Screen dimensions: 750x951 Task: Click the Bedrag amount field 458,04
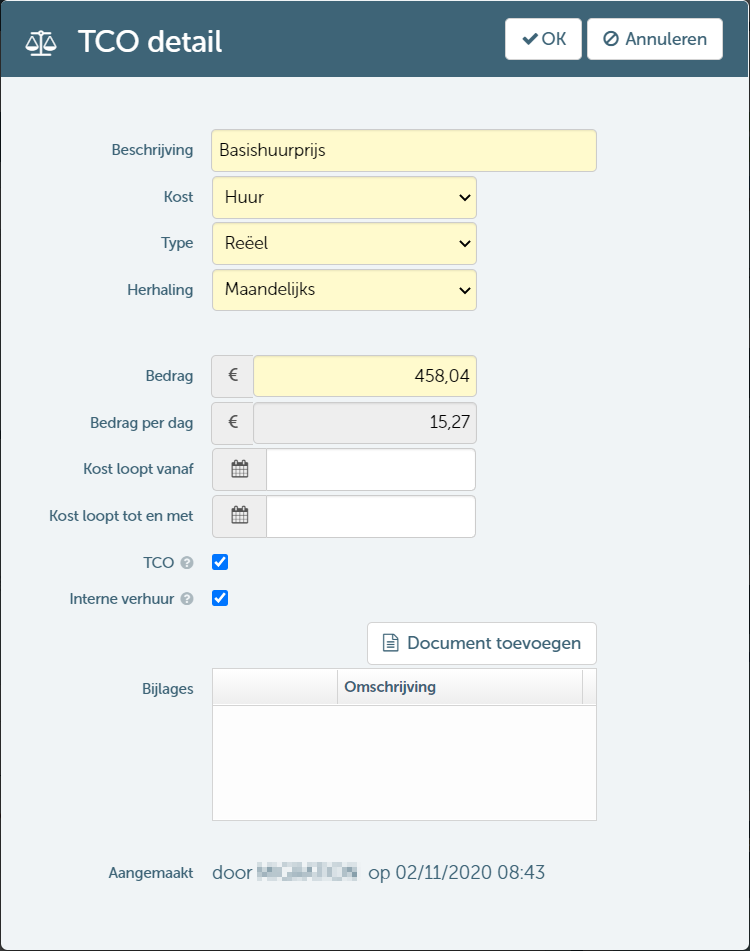(365, 376)
